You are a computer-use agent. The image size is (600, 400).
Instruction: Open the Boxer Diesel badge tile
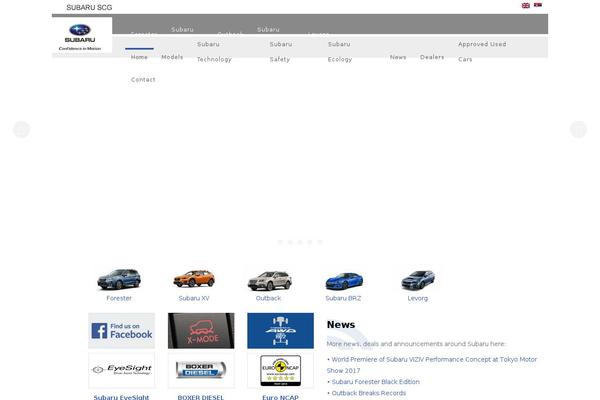point(201,370)
